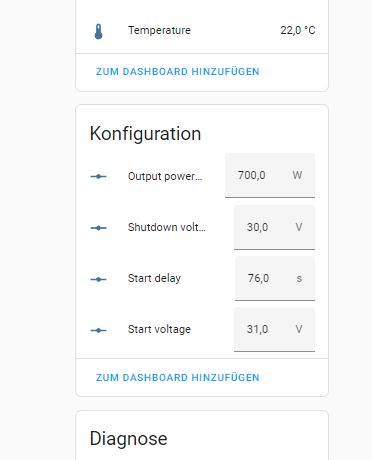Viewport: 372px width, 460px height.
Task: Open the Temperature entity details
Action: tap(202, 30)
